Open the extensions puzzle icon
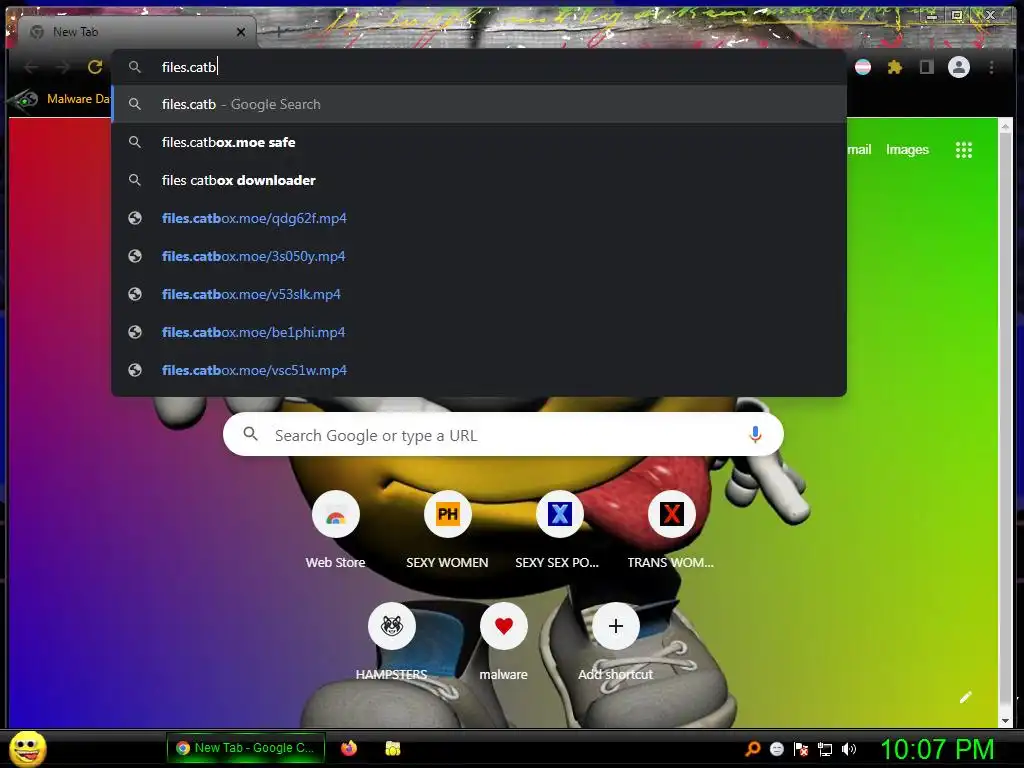 point(895,67)
